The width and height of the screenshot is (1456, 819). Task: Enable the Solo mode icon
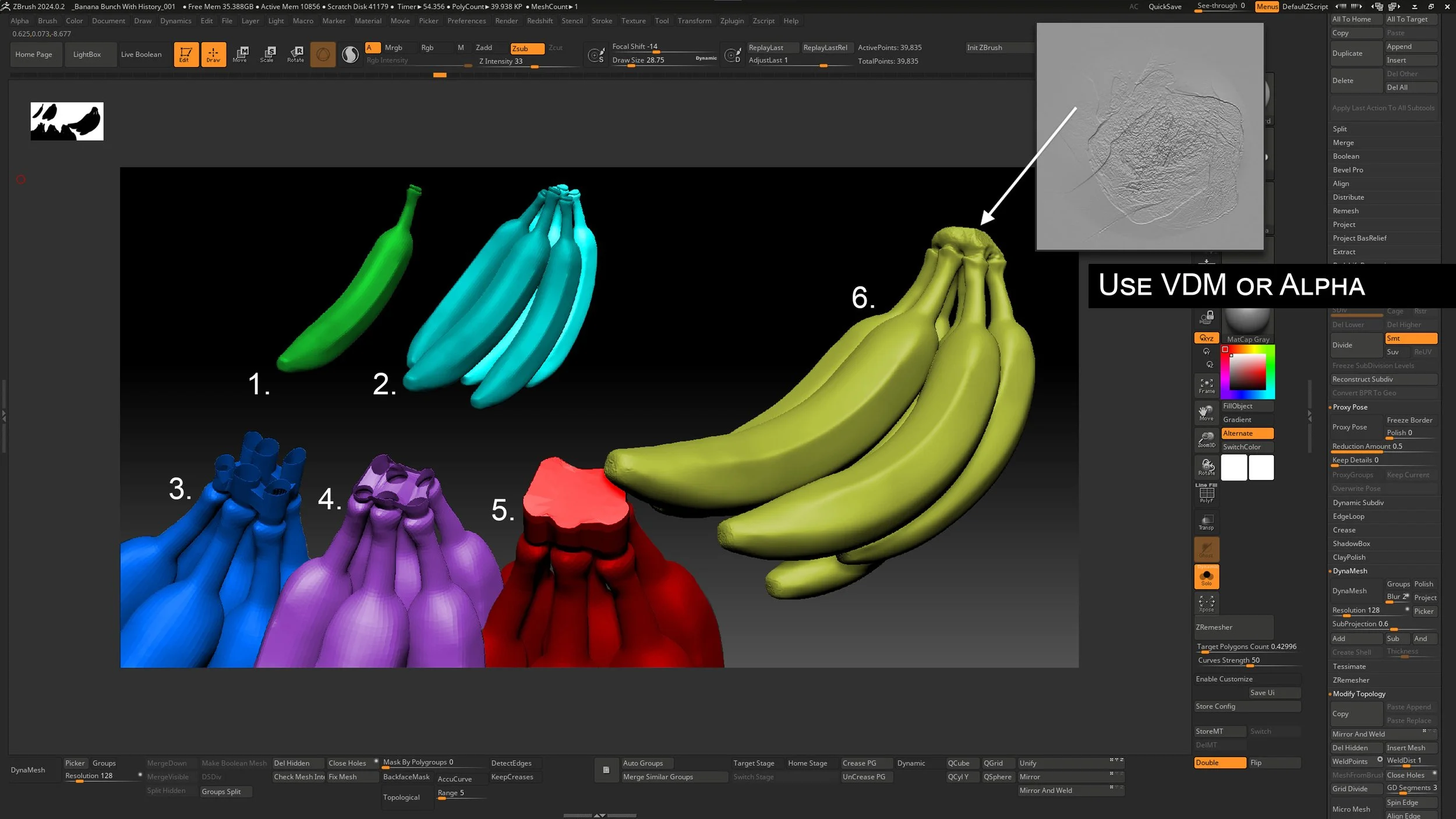pos(1206,577)
